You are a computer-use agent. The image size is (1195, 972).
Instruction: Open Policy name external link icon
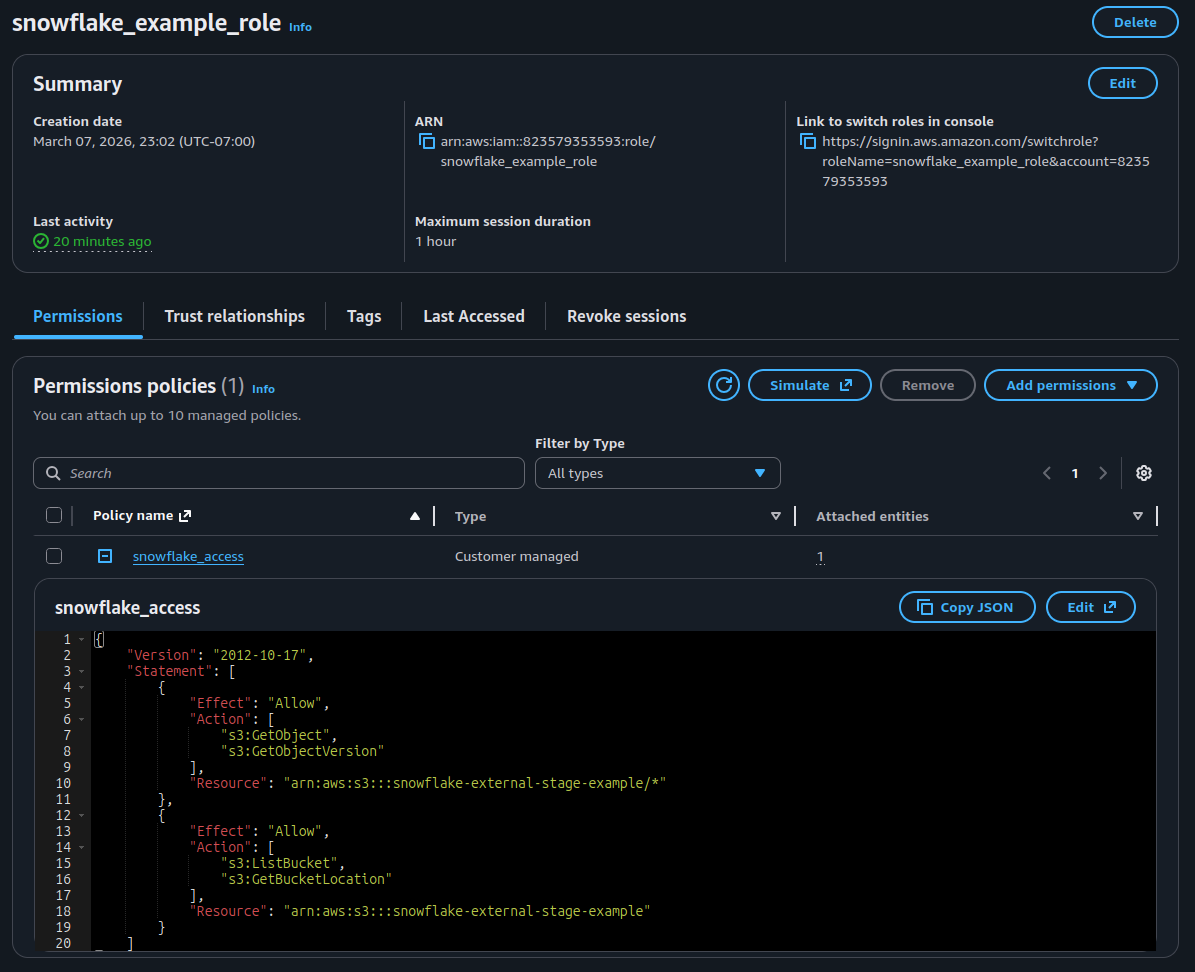tap(184, 516)
